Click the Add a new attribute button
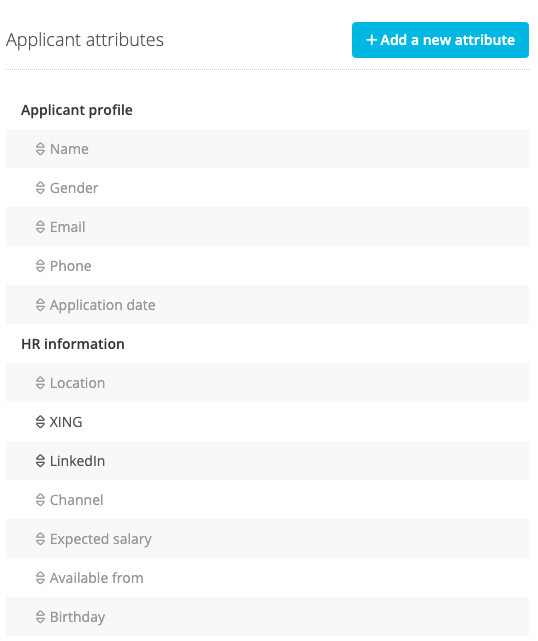 pos(440,40)
